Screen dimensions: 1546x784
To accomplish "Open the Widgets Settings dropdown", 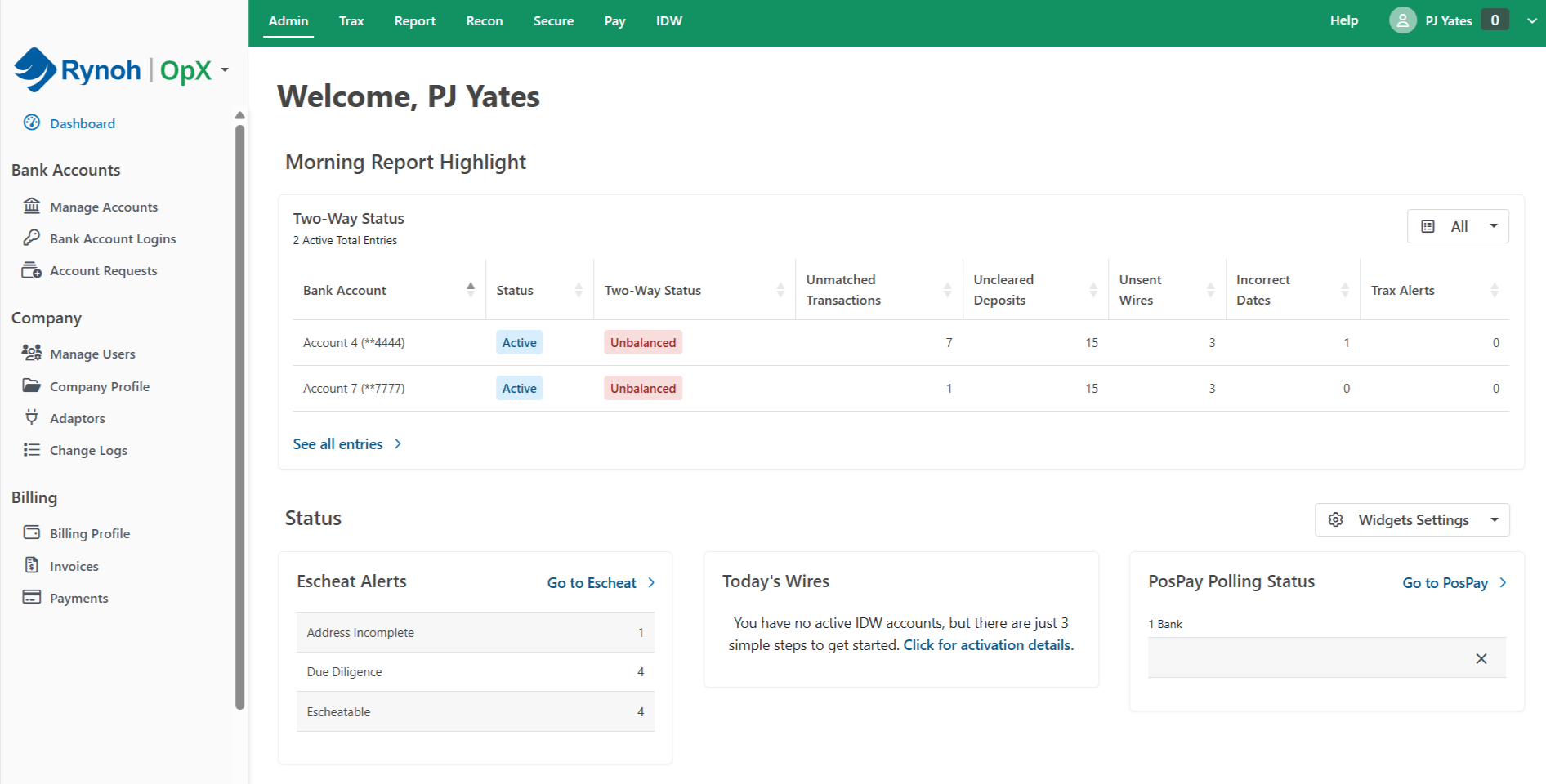I will 1412,519.
